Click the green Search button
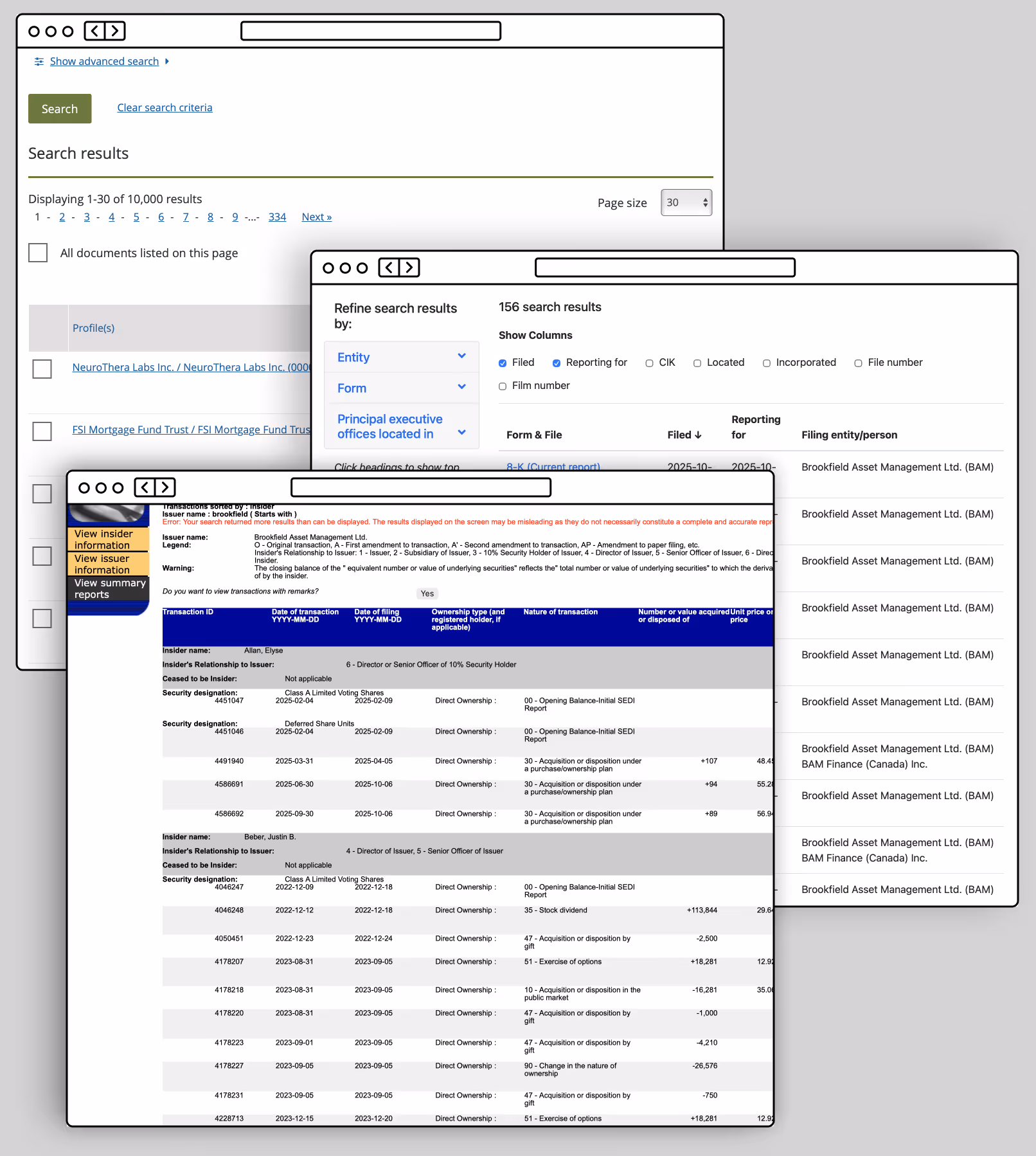Image resolution: width=1036 pixels, height=1156 pixels. point(60,109)
